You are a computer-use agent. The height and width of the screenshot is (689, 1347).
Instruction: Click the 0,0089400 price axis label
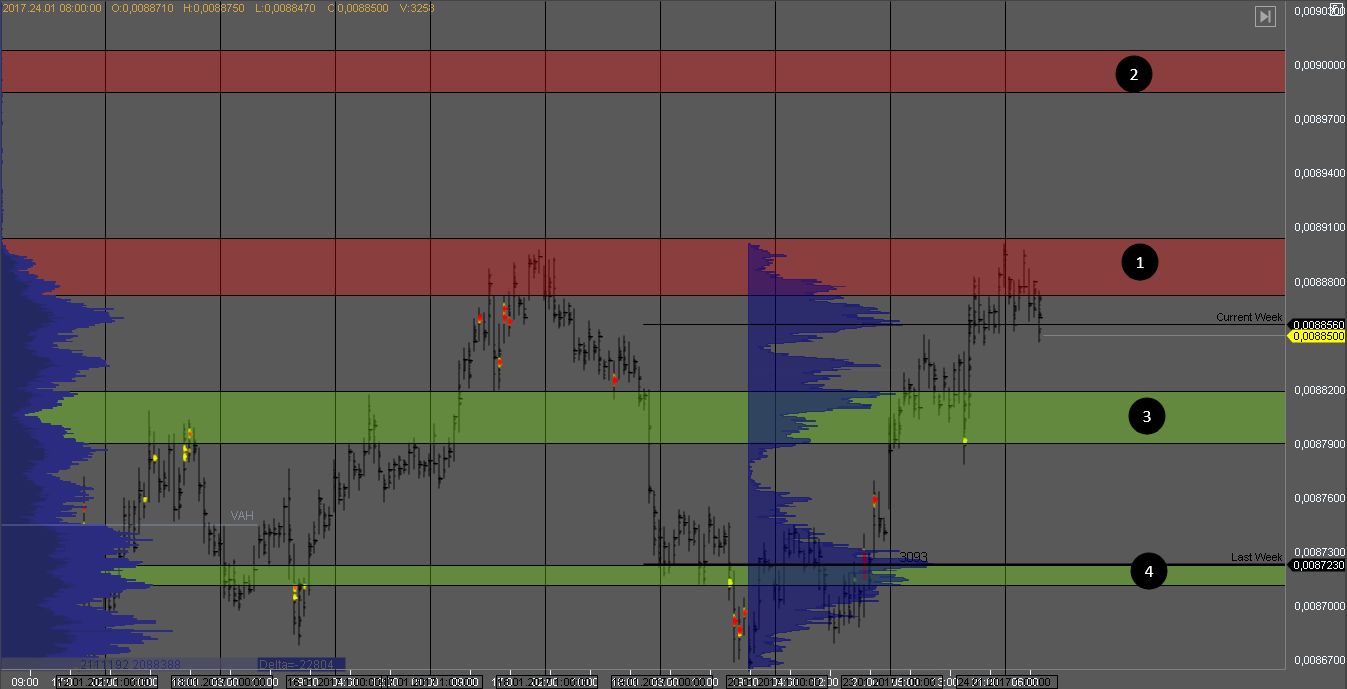[x=1318, y=174]
